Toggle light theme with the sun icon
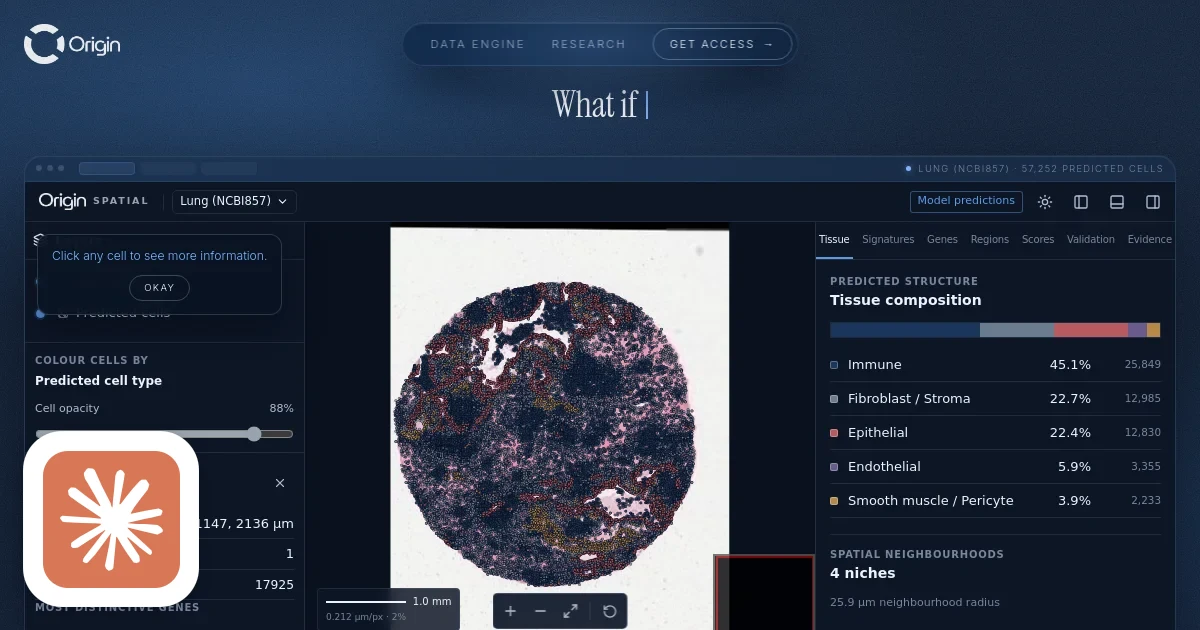The width and height of the screenshot is (1200, 630). tap(1045, 202)
